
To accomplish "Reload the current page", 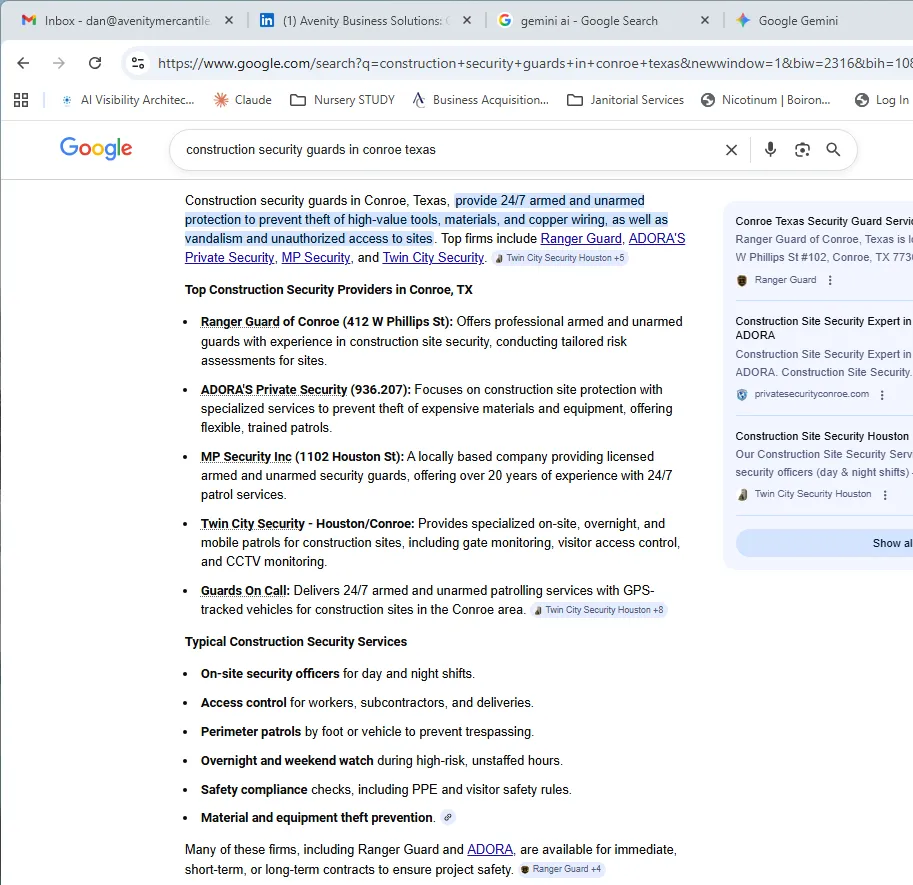I will [x=95, y=63].
